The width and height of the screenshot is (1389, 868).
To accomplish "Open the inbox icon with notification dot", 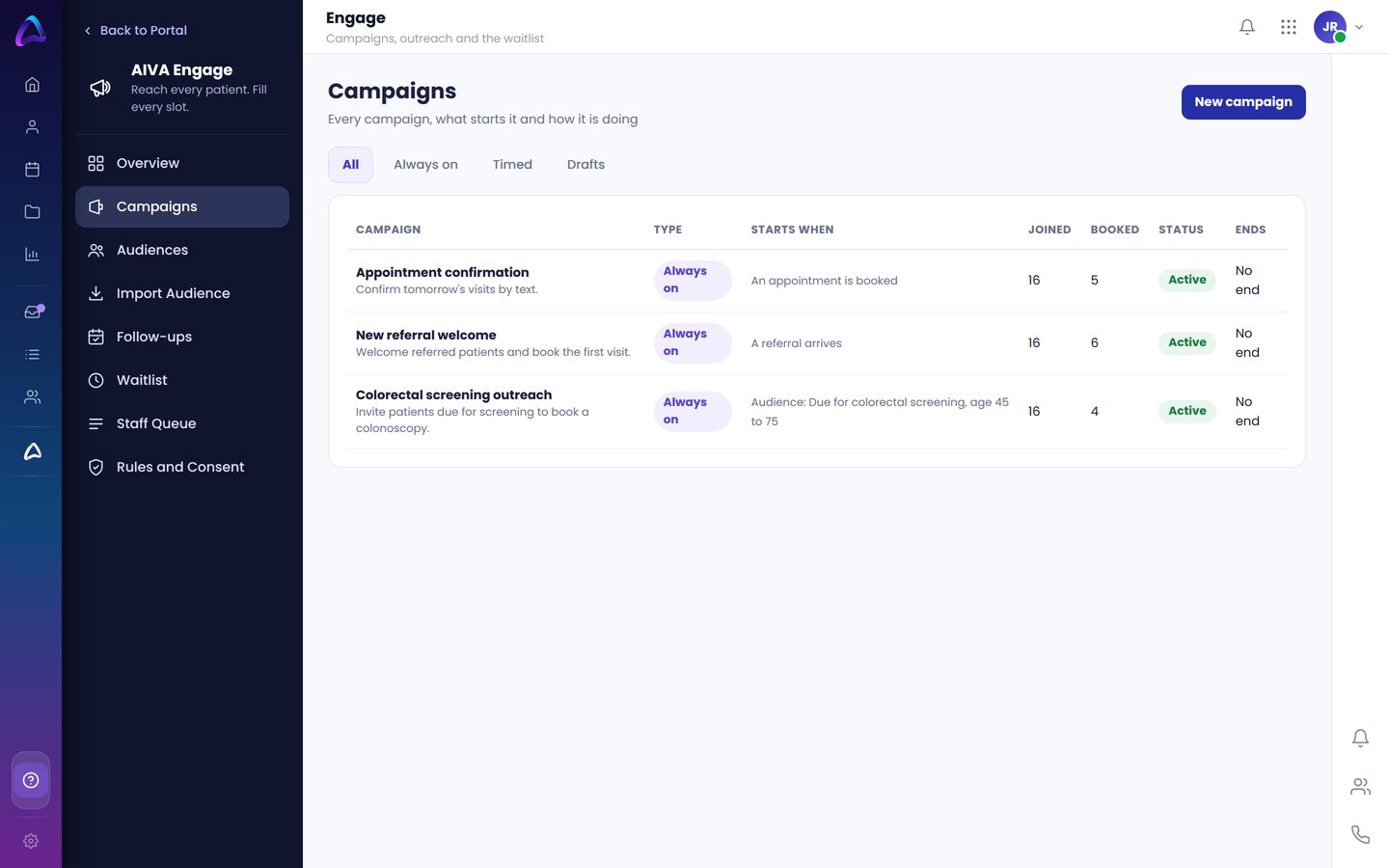I will (x=33, y=312).
